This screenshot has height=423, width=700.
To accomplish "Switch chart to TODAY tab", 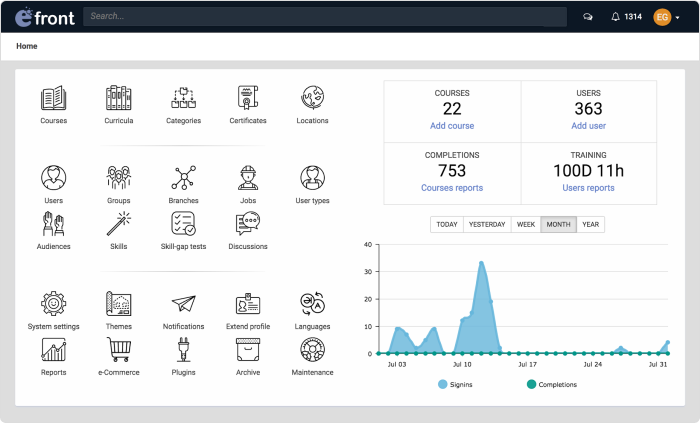I will [447, 224].
